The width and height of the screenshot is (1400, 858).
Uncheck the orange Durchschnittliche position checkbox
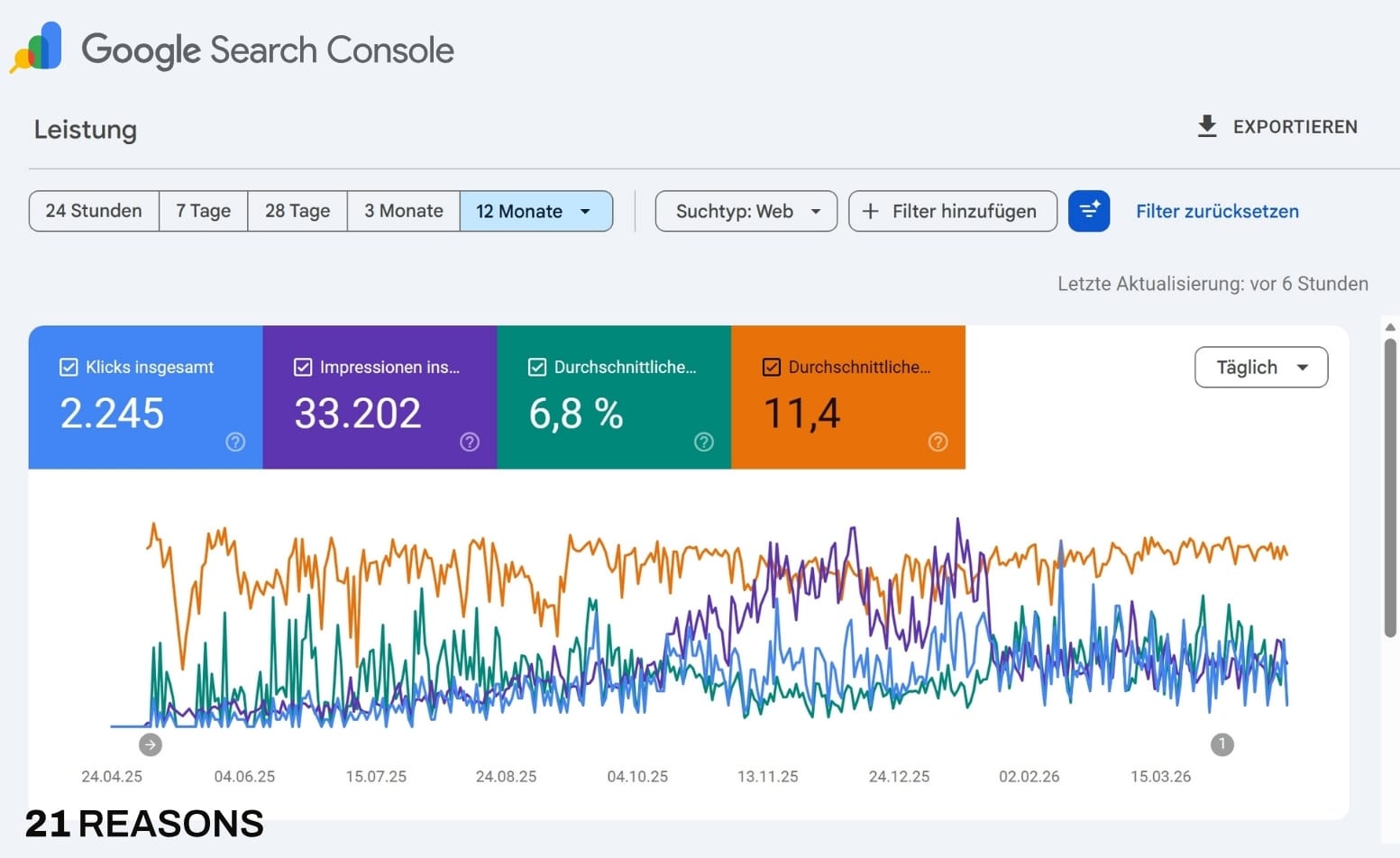(772, 367)
